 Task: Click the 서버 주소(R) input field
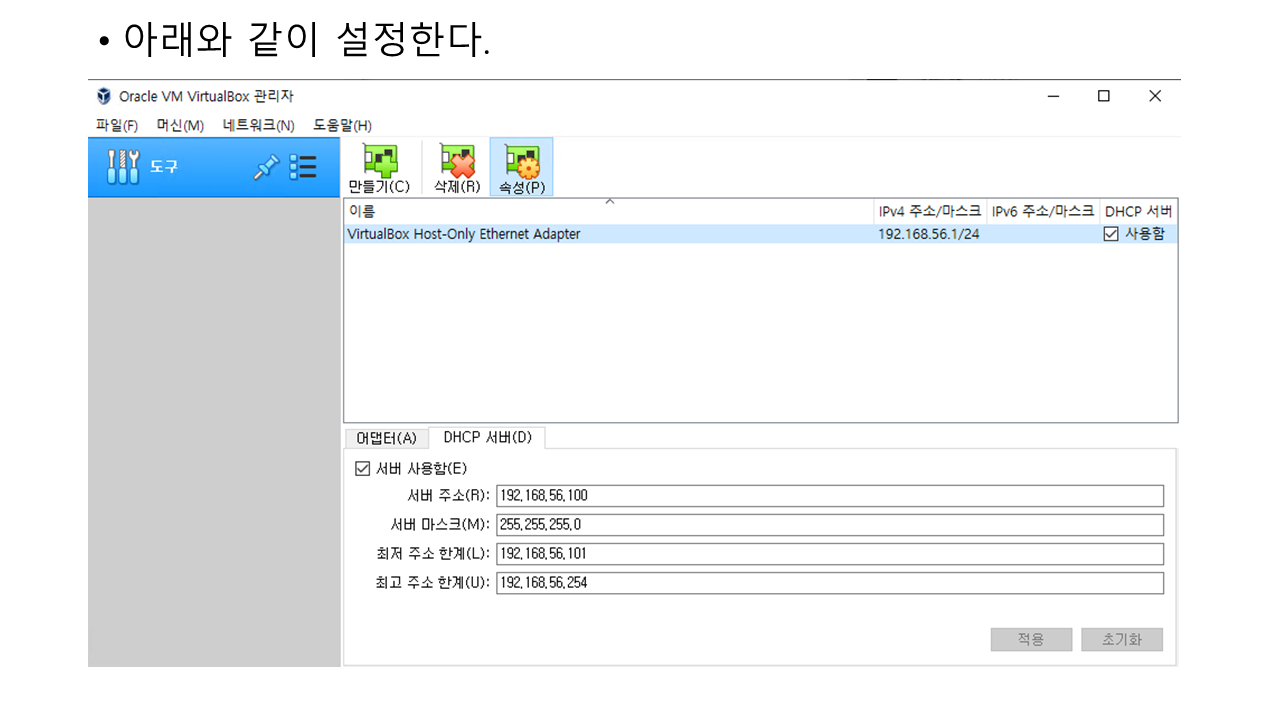coord(829,496)
